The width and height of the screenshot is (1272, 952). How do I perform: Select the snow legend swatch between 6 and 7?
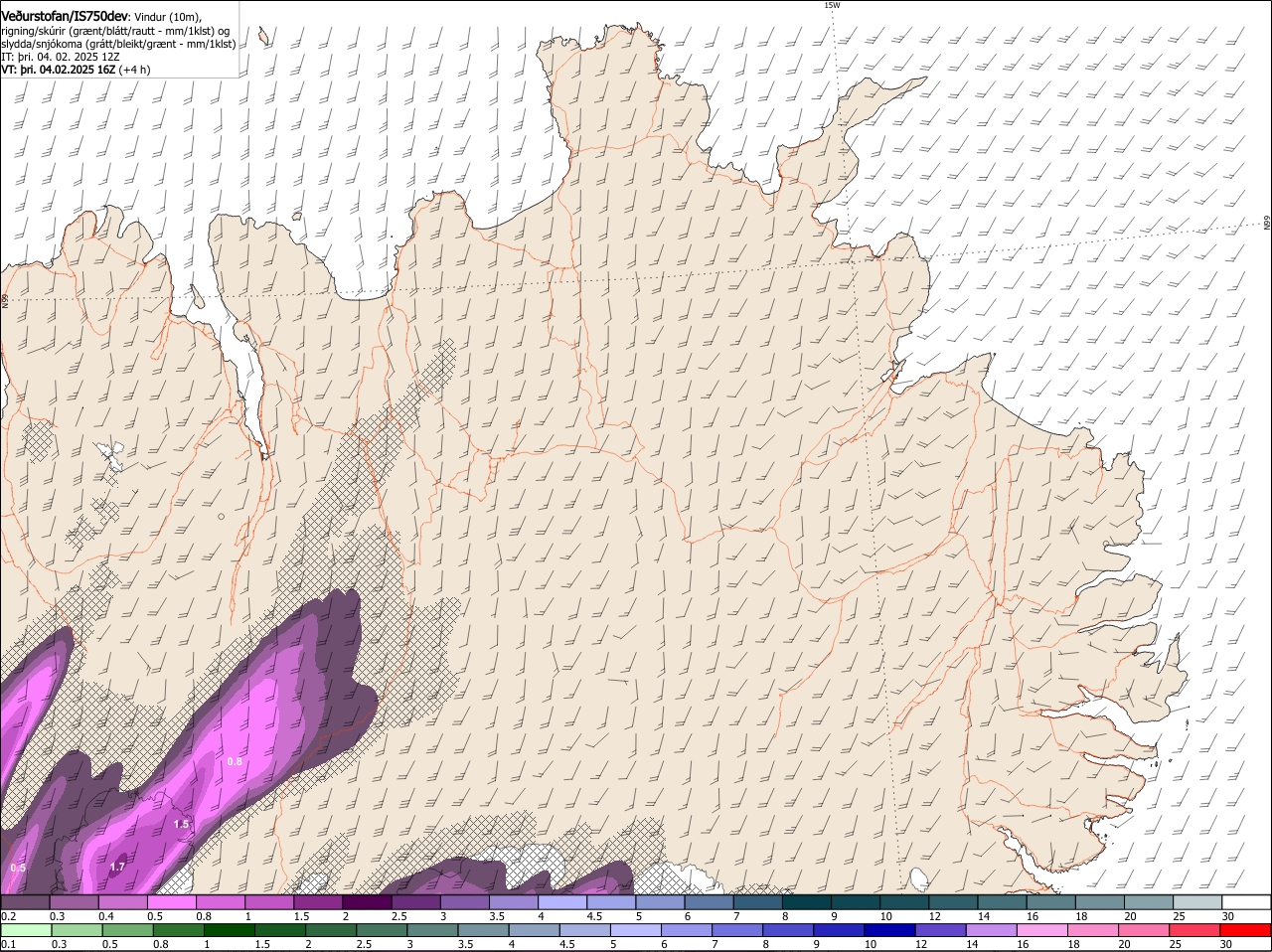click(x=708, y=902)
